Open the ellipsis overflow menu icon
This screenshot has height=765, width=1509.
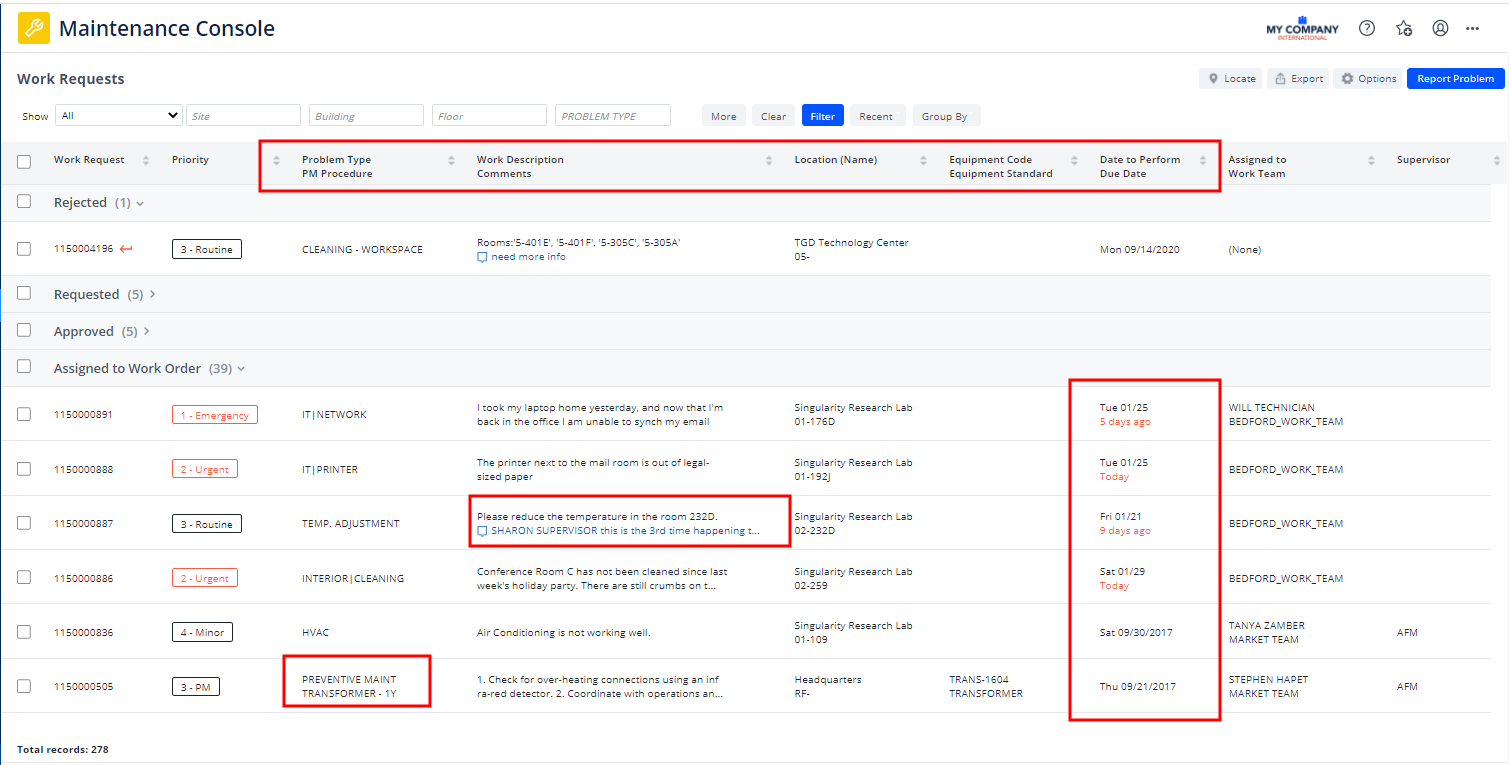click(x=1472, y=28)
